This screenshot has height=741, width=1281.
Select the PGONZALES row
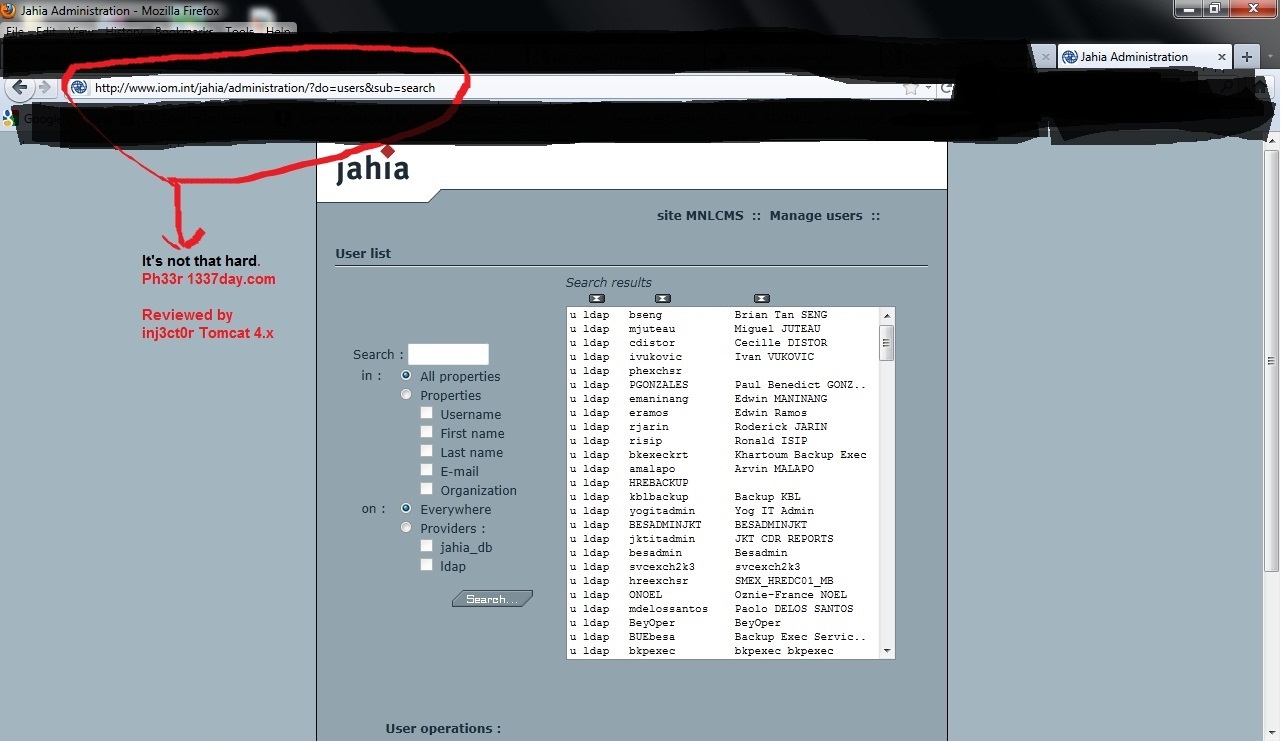[x=722, y=385]
